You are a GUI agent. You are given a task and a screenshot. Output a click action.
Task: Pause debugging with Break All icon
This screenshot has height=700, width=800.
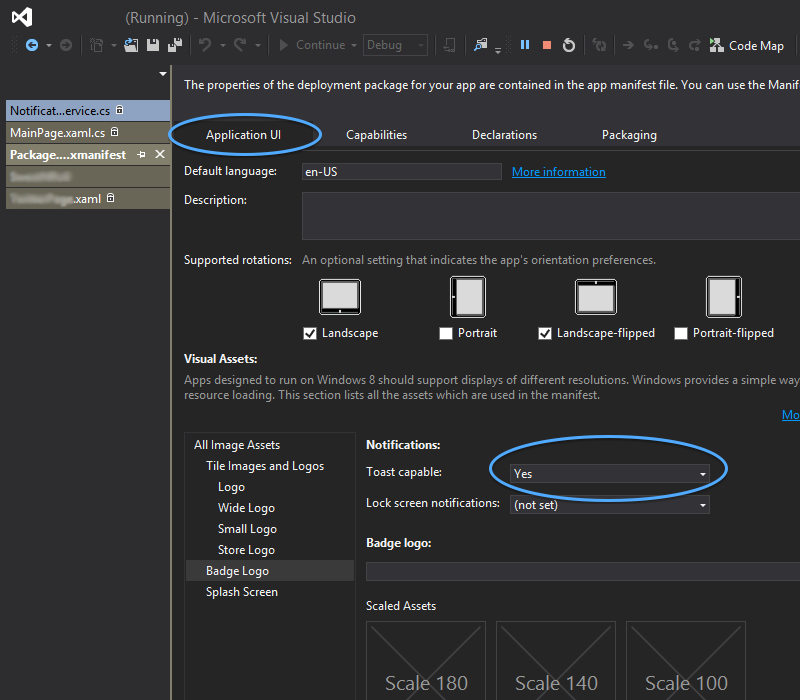tap(525, 45)
